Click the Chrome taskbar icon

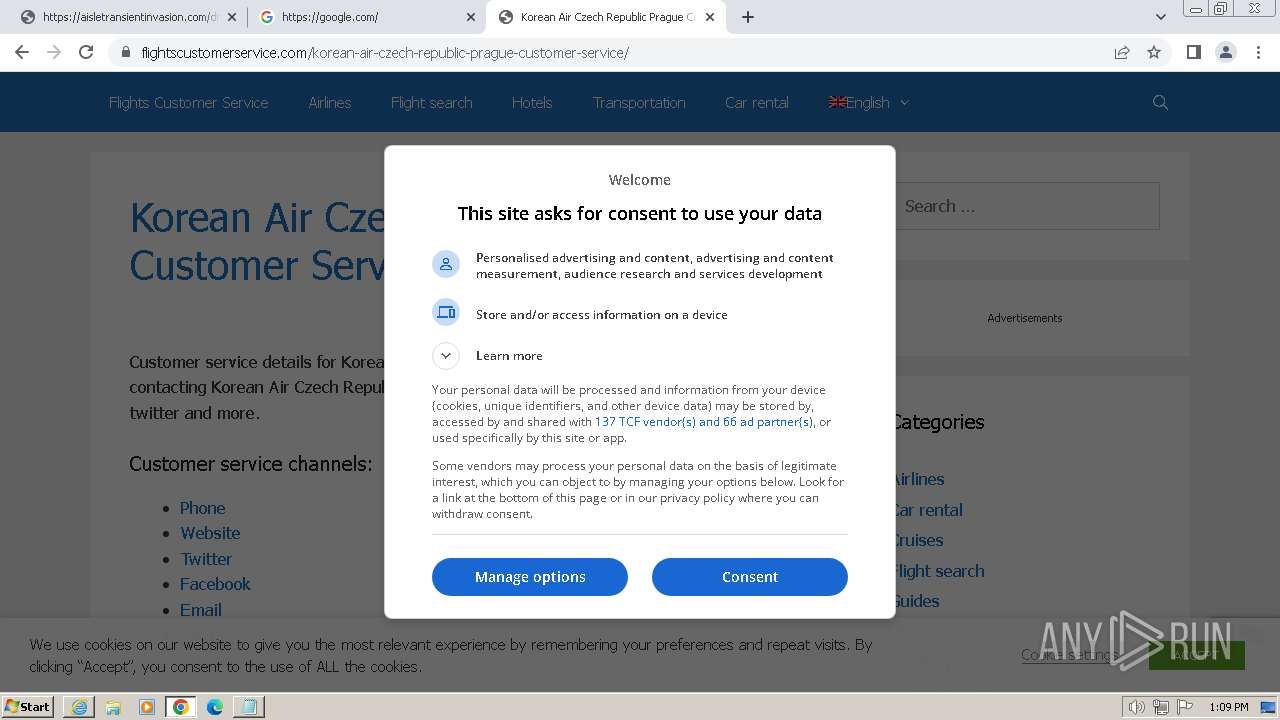pyautogui.click(x=181, y=707)
